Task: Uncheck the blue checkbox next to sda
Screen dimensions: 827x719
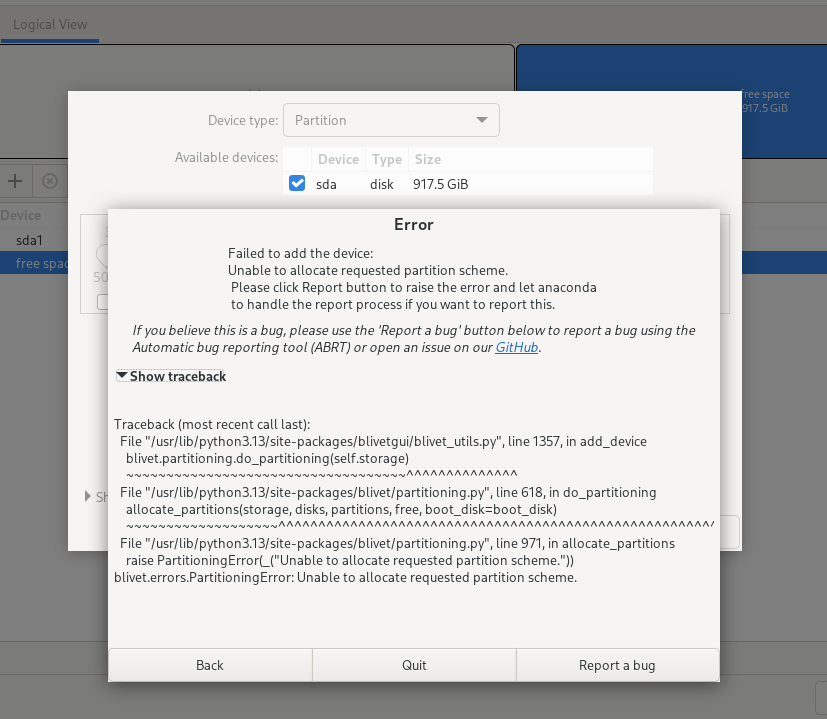Action: click(x=297, y=183)
